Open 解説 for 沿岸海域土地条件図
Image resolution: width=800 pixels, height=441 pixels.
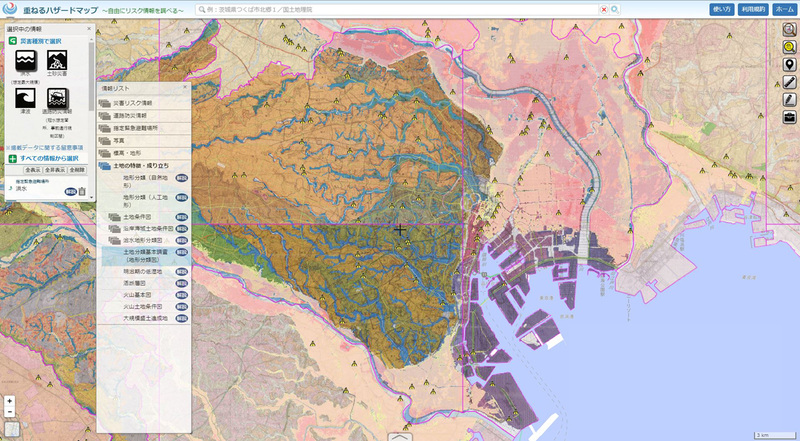[182, 229]
